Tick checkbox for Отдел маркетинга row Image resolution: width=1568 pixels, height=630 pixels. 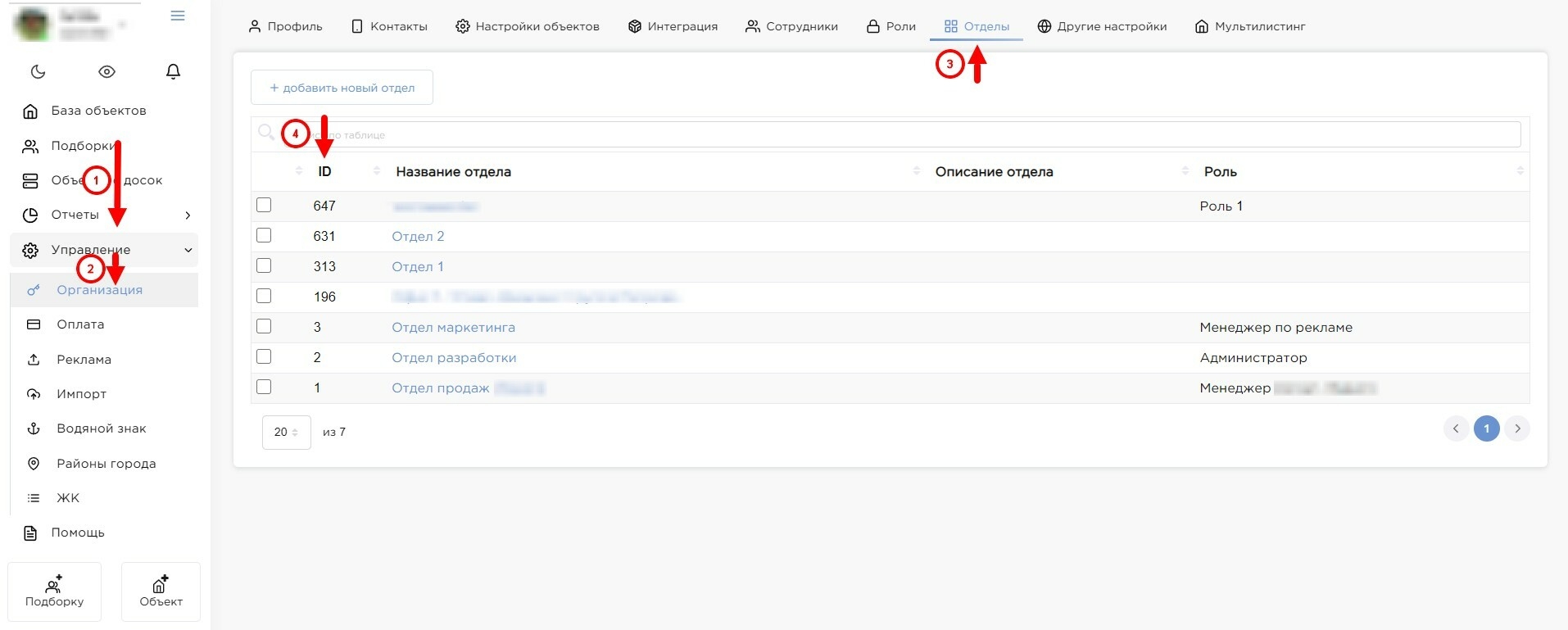pyautogui.click(x=264, y=327)
